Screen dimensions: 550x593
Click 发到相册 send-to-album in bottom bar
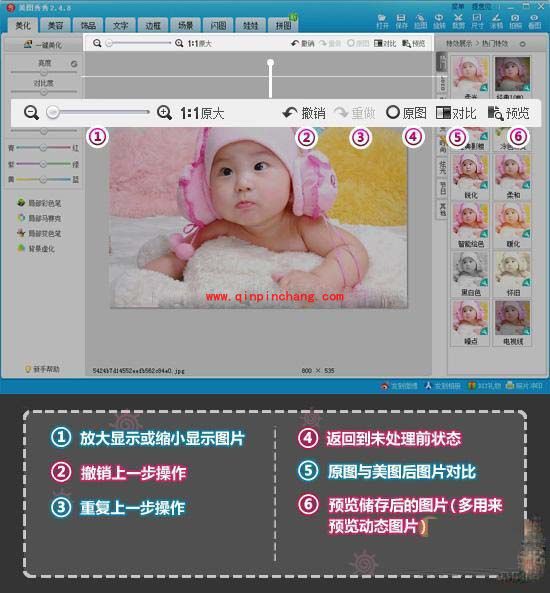[443, 386]
